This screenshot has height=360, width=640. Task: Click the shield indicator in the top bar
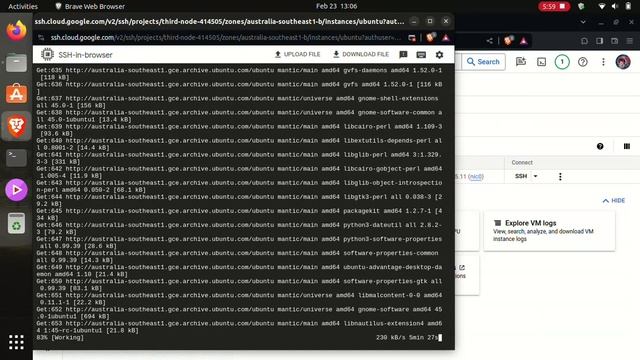pyautogui.click(x=581, y=6)
